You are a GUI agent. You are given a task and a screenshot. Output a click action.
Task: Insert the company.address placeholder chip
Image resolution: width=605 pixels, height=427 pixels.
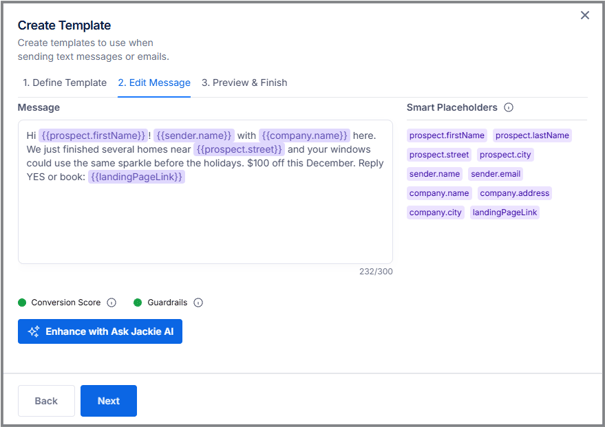coord(514,193)
